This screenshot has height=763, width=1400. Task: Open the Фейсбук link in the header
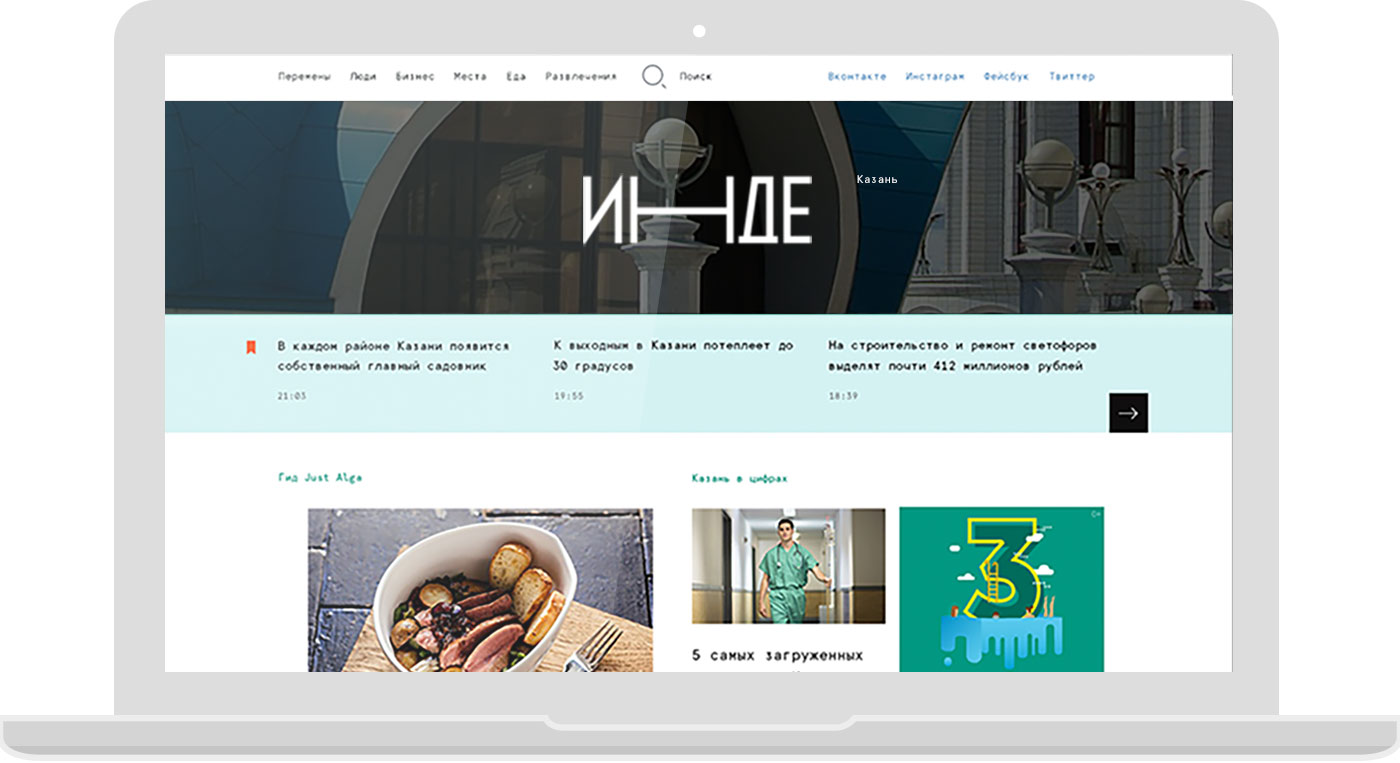tap(1006, 76)
